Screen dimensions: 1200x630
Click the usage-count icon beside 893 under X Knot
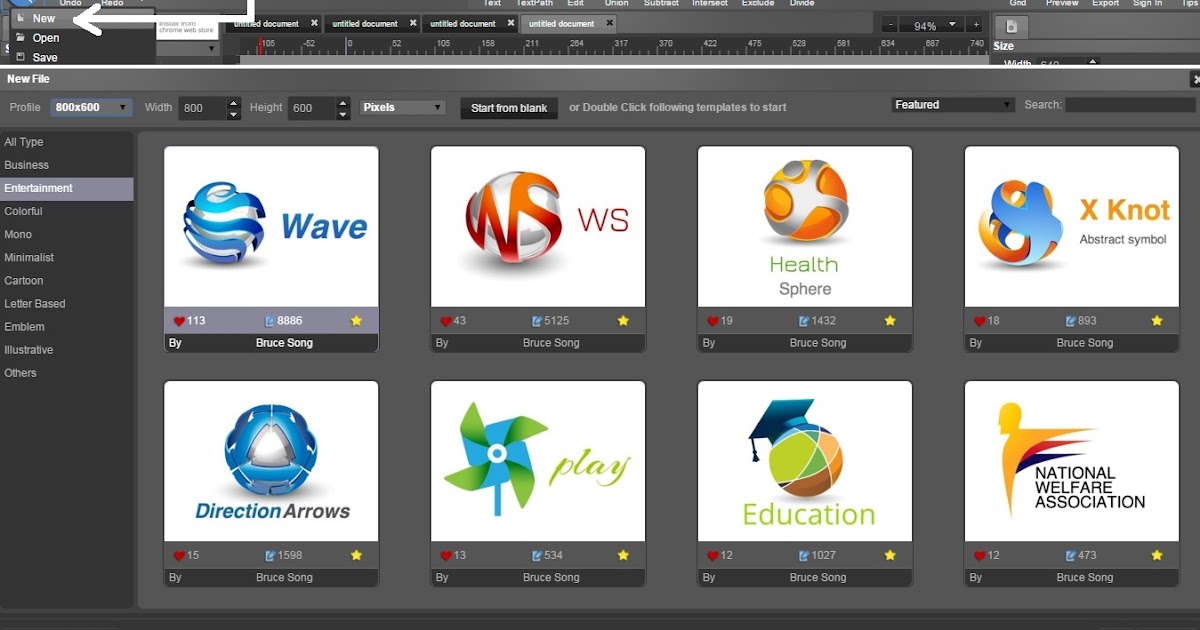pyautogui.click(x=1071, y=321)
